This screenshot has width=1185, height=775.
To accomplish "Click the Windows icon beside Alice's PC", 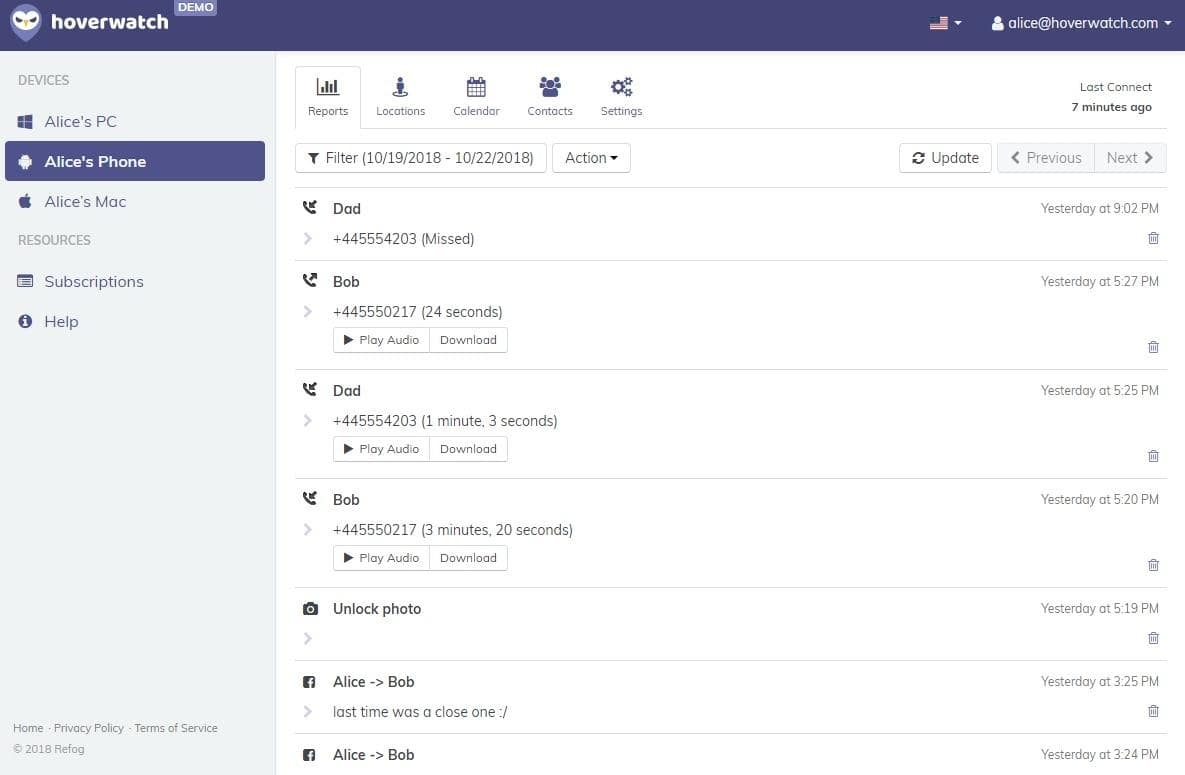I will [x=25, y=122].
